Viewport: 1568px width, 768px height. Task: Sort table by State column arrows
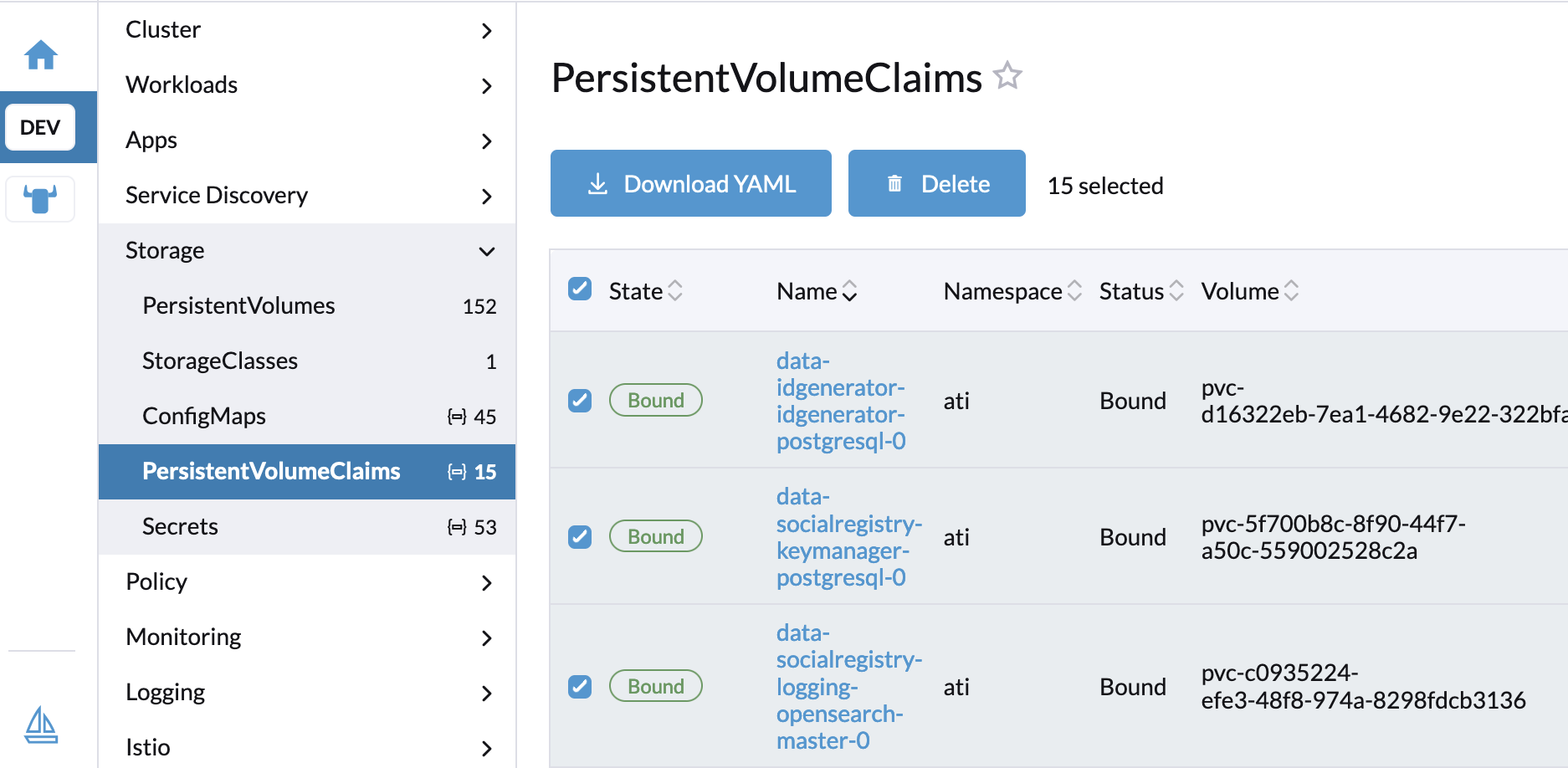point(675,291)
